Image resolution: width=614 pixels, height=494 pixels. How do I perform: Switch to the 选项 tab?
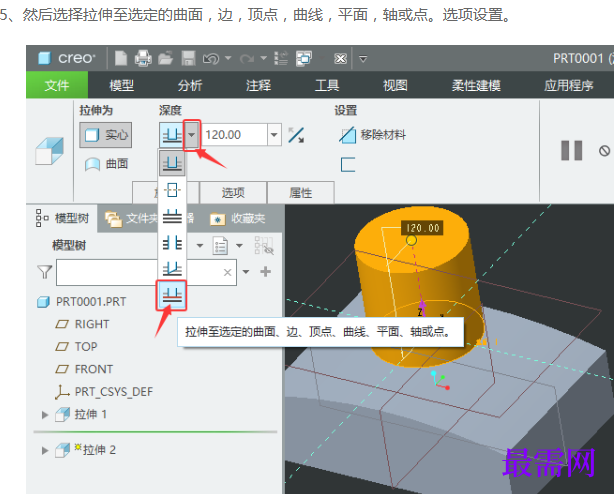233,192
